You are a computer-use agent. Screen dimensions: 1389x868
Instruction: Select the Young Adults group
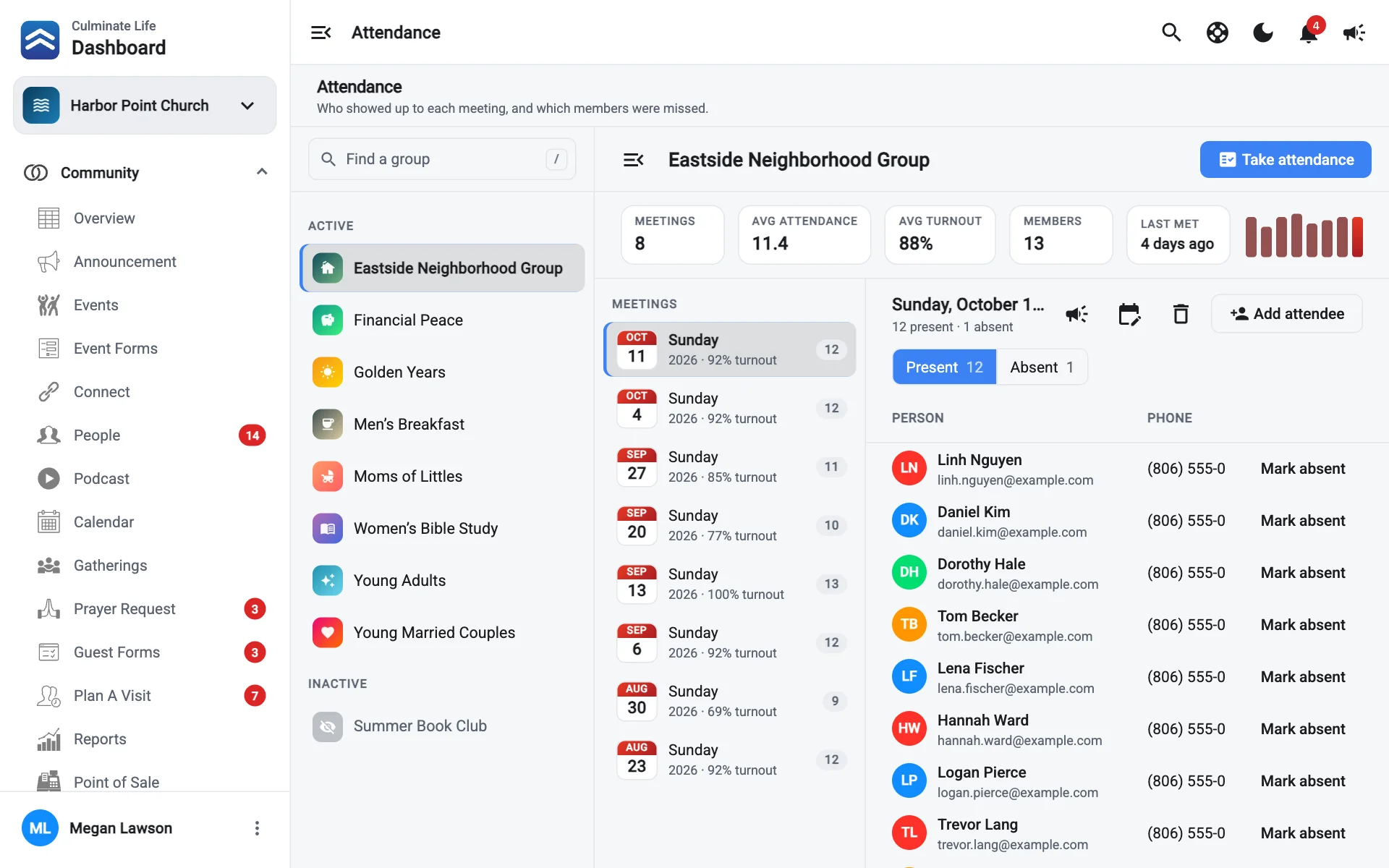(x=442, y=580)
